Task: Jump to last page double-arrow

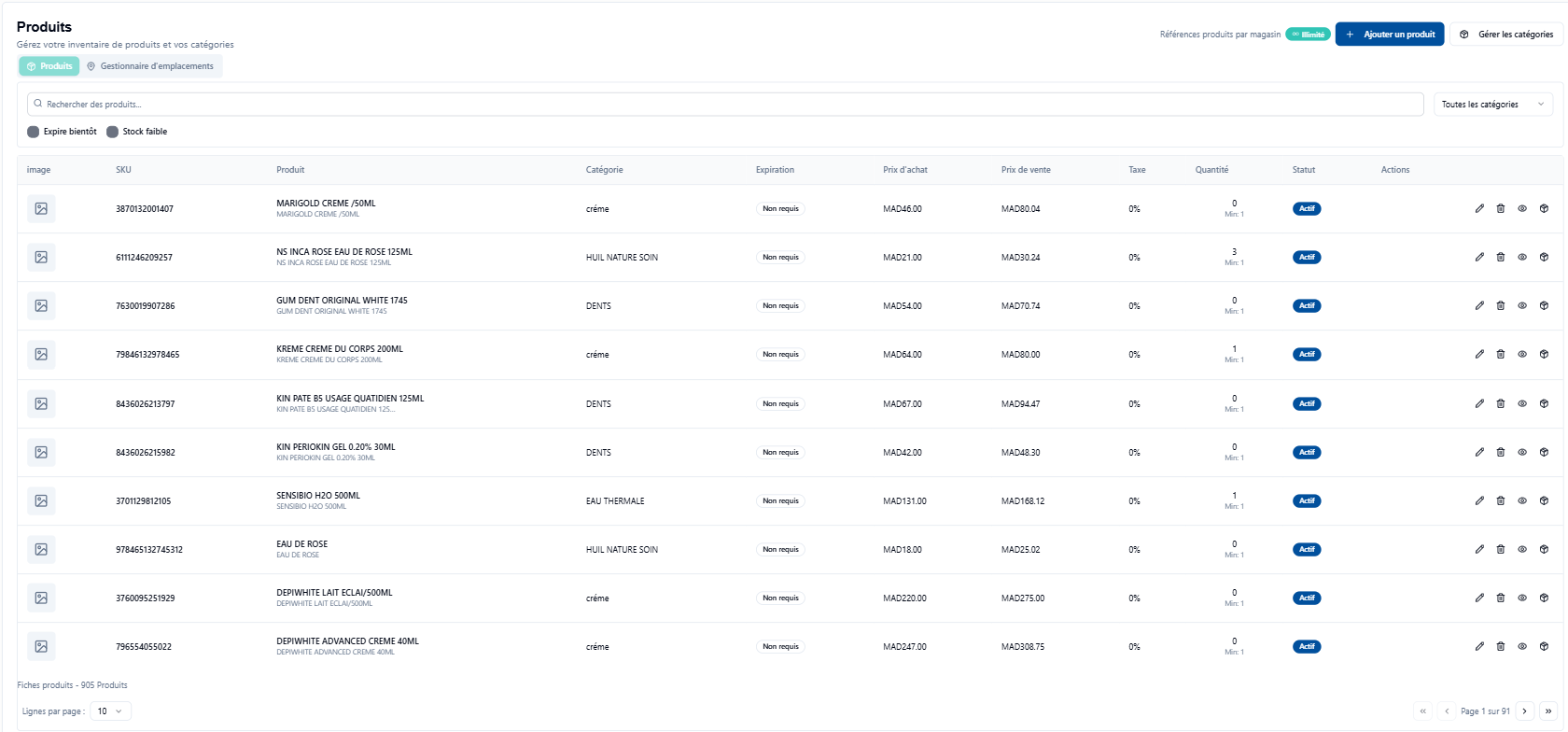Action: (x=1548, y=711)
